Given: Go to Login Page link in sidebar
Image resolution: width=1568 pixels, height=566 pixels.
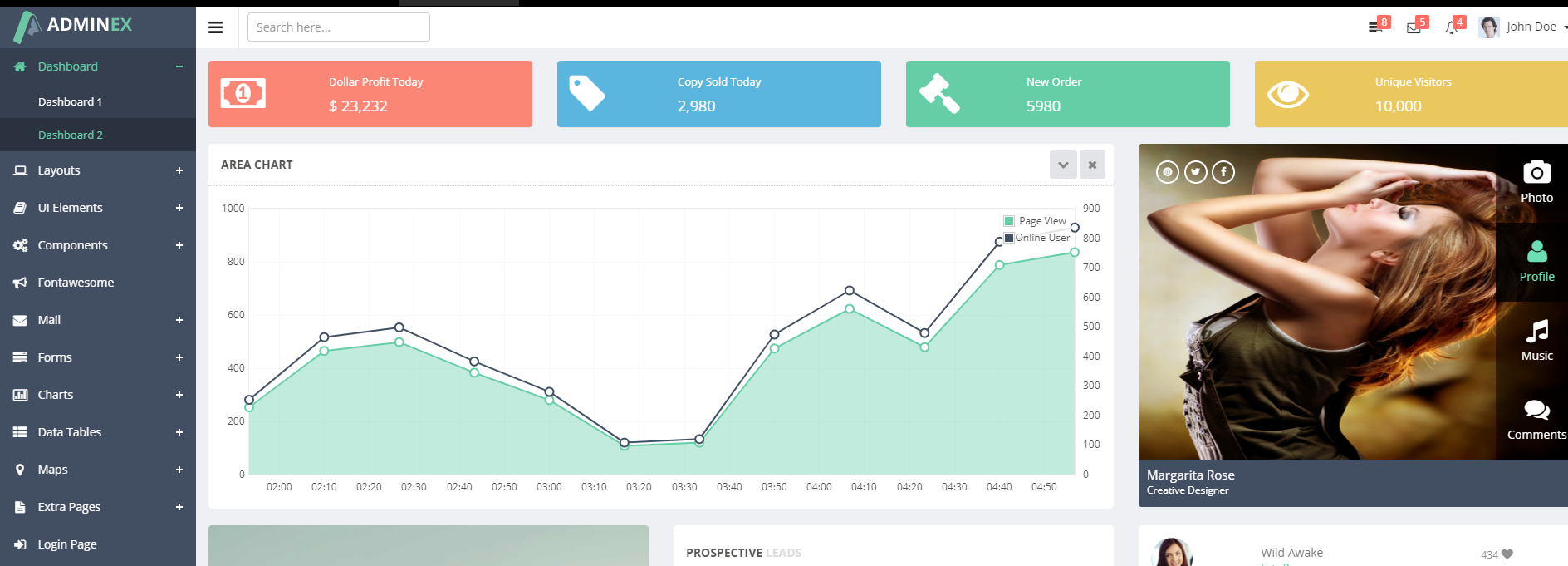Looking at the screenshot, I should pos(67,544).
